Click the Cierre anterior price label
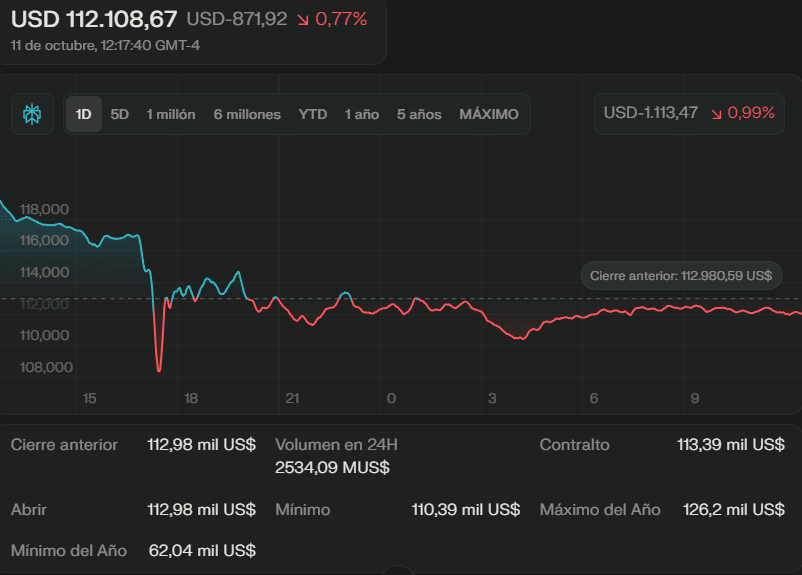Viewport: 802px width, 575px height. tap(681, 276)
